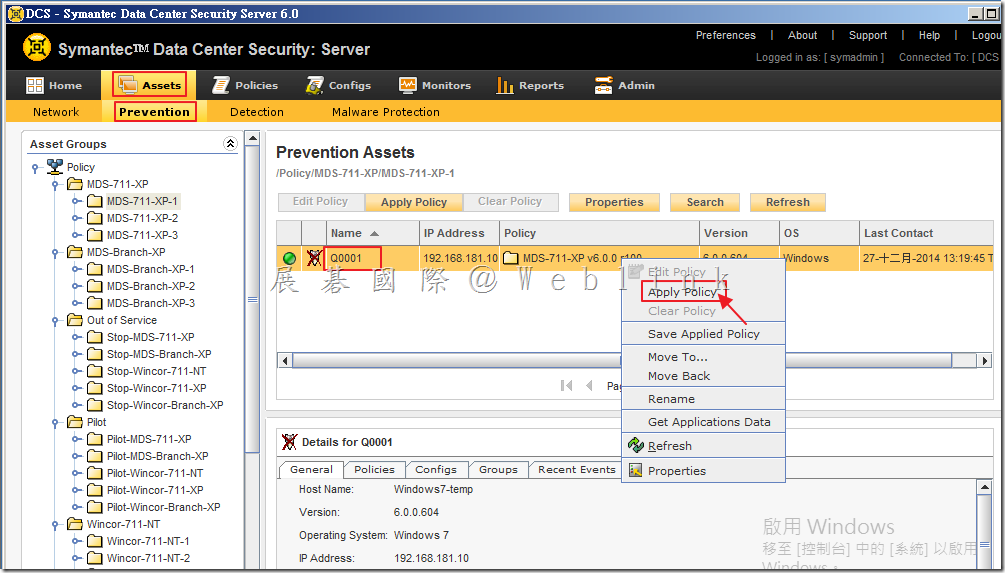The height and width of the screenshot is (573, 1005).
Task: Open the Policies tab in details
Action: (x=374, y=469)
